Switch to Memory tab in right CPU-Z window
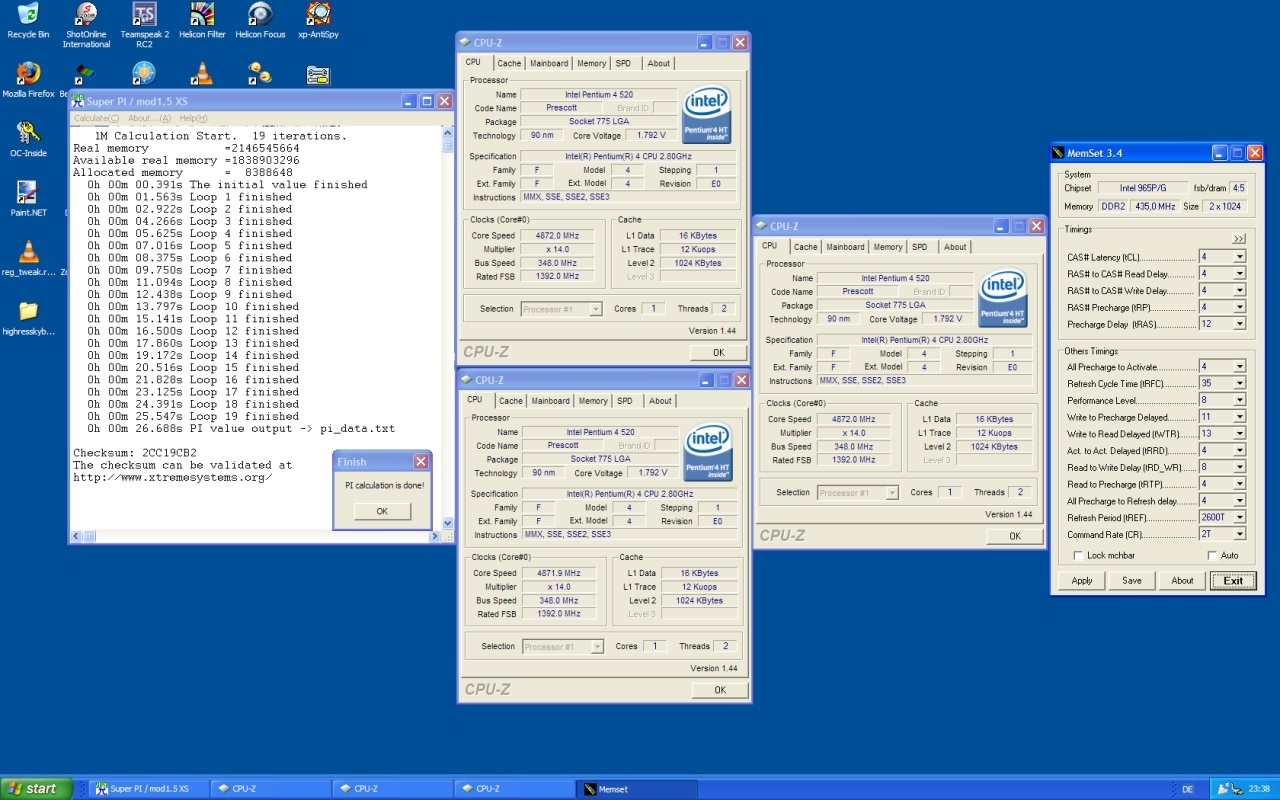Image resolution: width=1280 pixels, height=800 pixels. [887, 247]
